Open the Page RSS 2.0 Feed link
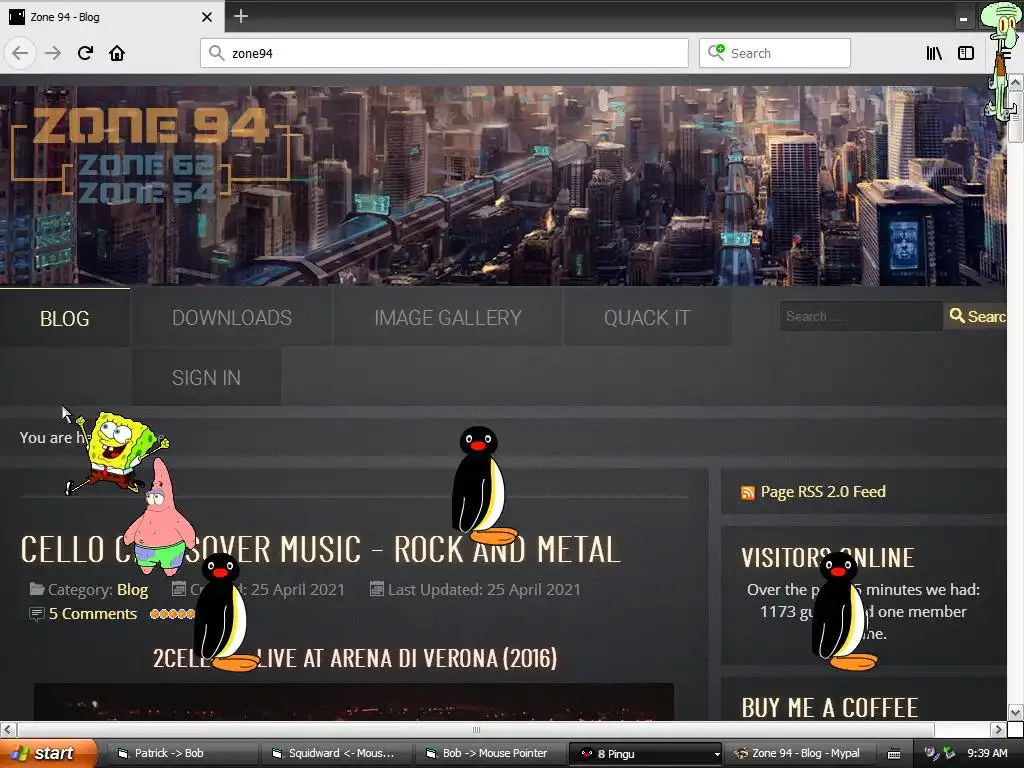Image resolution: width=1024 pixels, height=768 pixels. (823, 492)
